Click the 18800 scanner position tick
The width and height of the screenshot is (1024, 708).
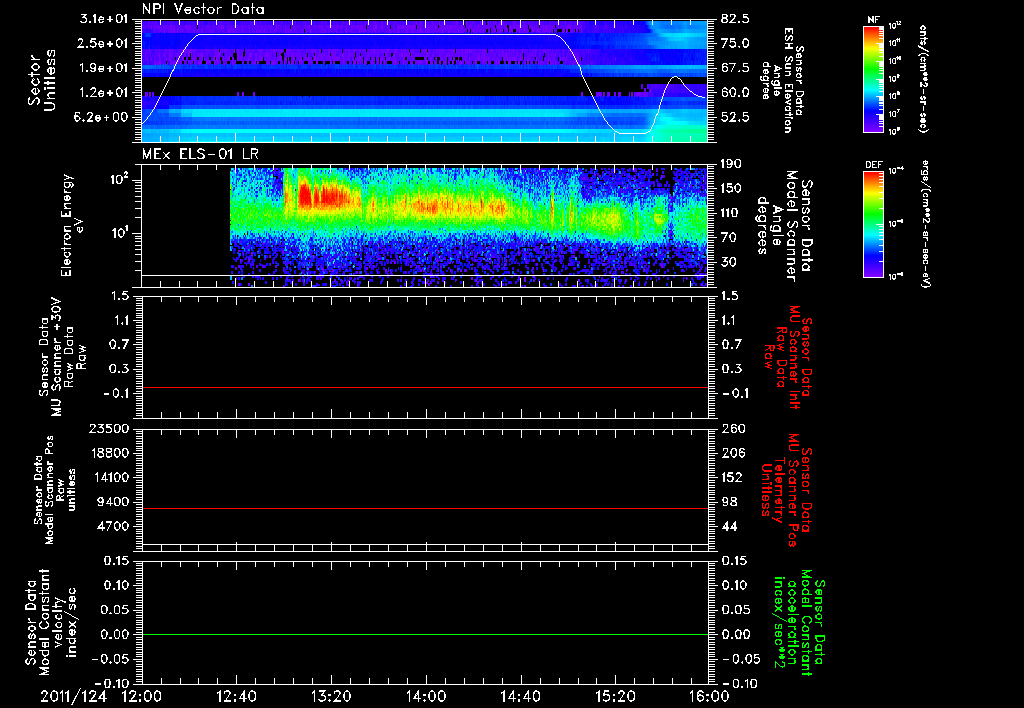point(108,453)
